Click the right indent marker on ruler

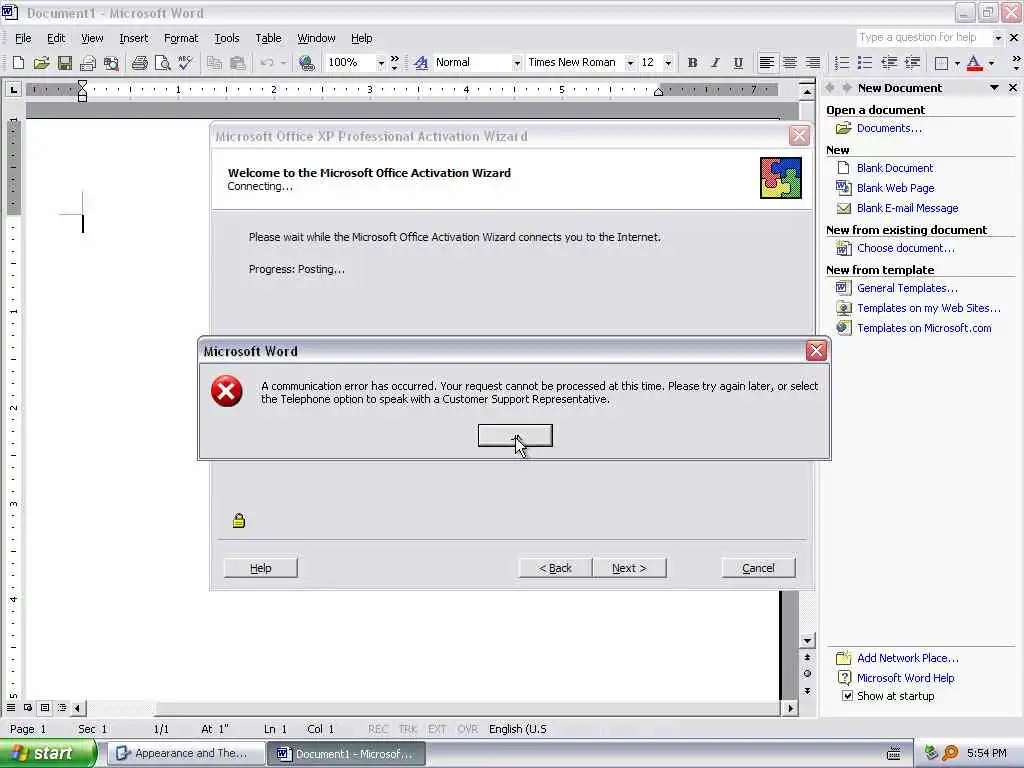pos(658,92)
